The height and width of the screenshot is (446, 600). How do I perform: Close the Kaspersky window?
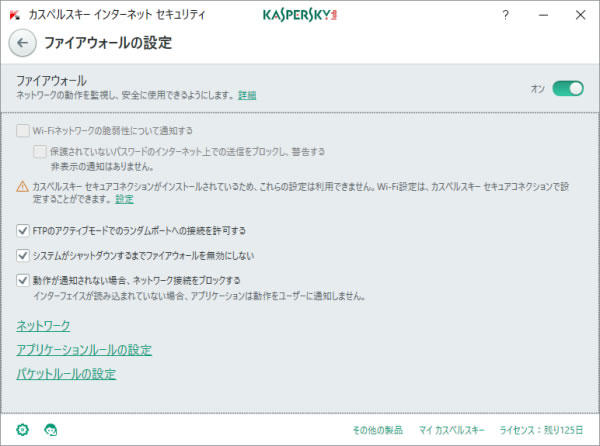(x=580, y=15)
